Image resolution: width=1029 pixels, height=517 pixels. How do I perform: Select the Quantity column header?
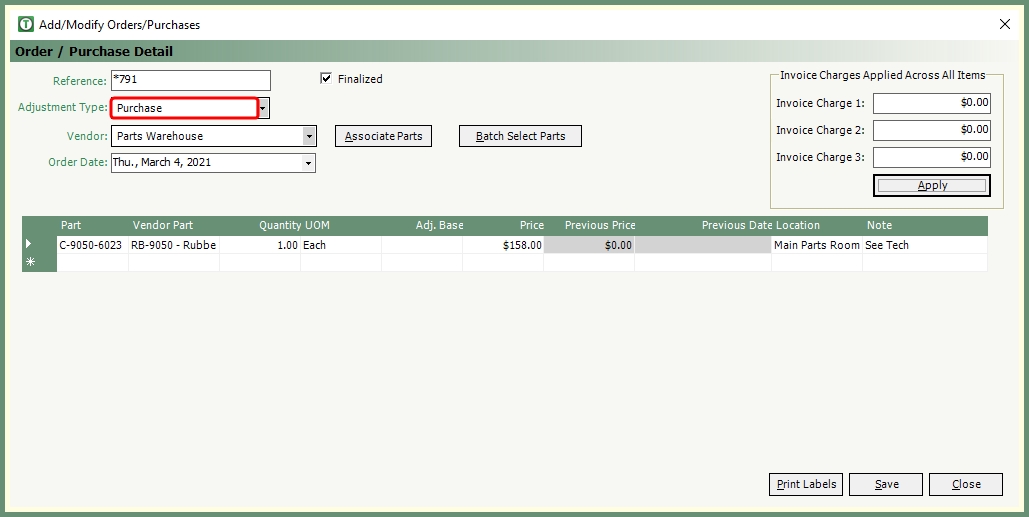coord(279,226)
